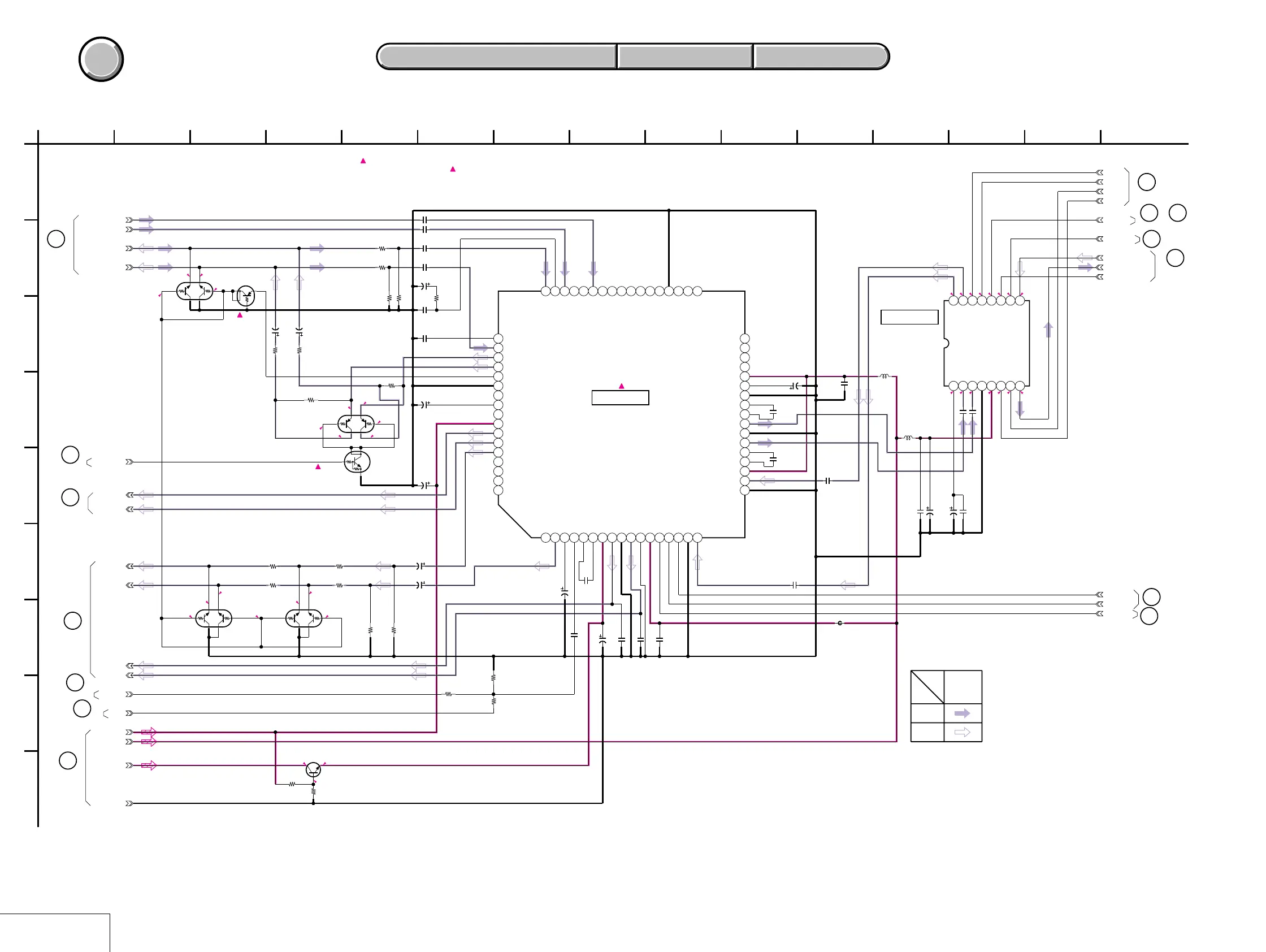This screenshot has height=952, width=1266.
Task: Click the small transistor circle right of the top-left dual package
Action: [246, 296]
